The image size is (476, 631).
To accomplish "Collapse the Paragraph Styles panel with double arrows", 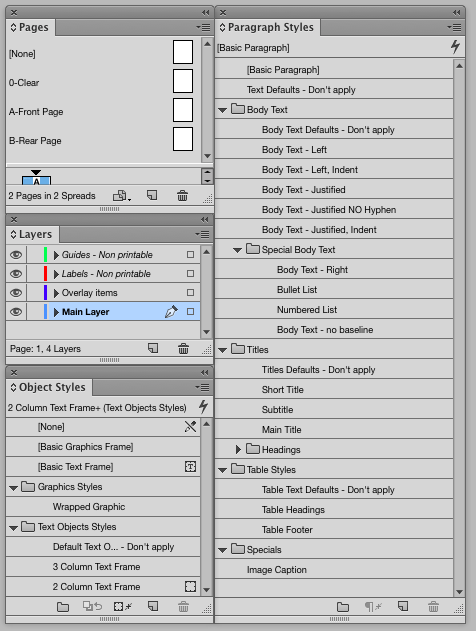I will coord(456,13).
